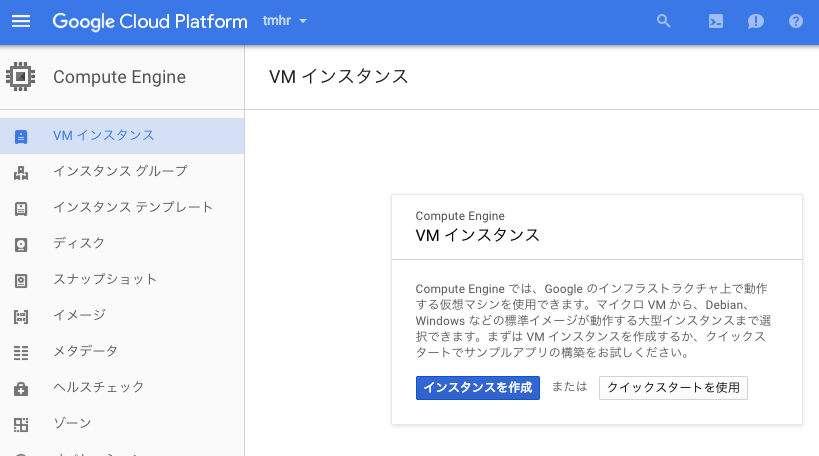Screen dimensions: 819x456
Task: Click the スナップショット sidebar icon
Action: [x=21, y=280]
